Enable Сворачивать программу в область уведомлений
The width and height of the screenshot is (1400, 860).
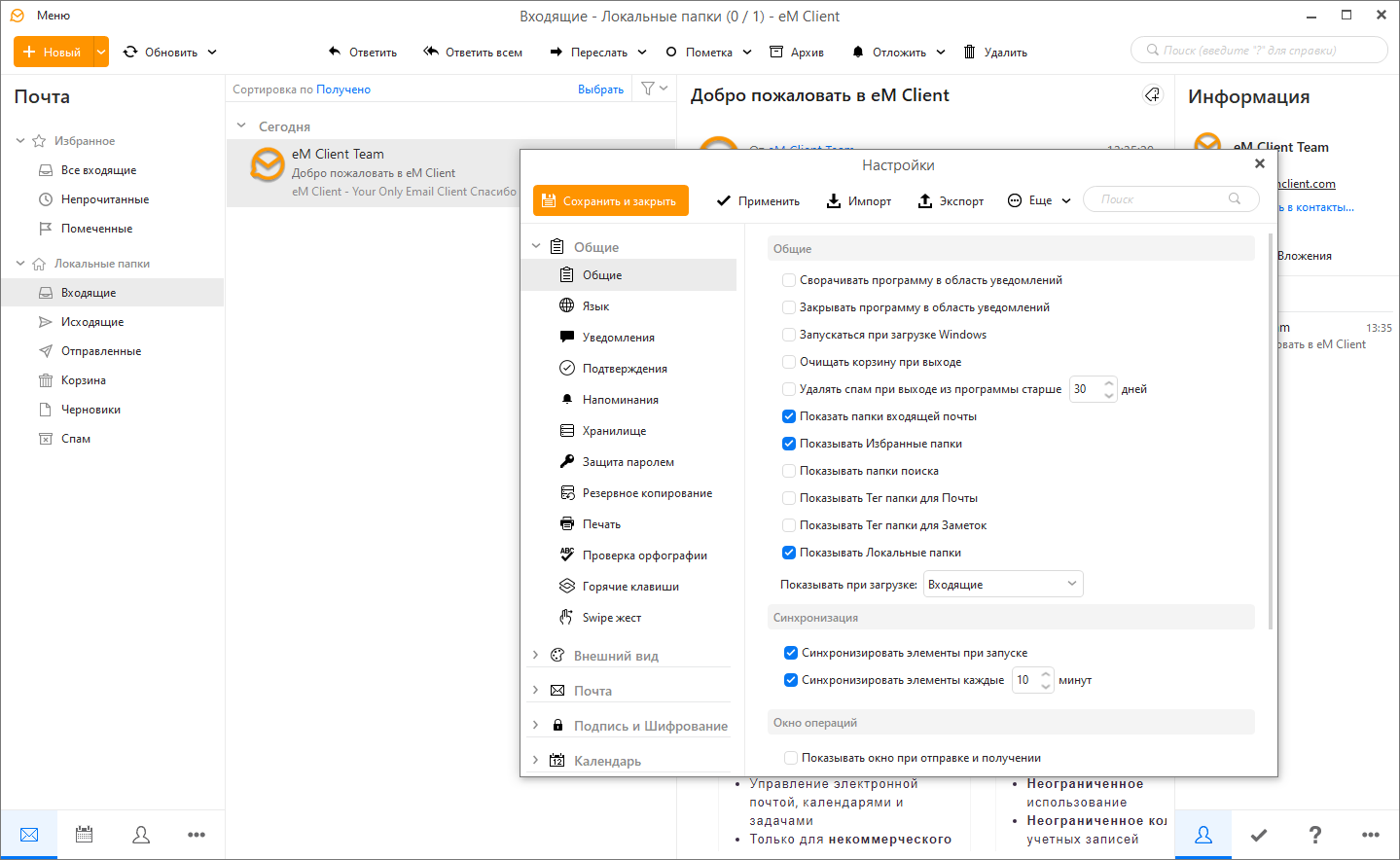pos(789,280)
